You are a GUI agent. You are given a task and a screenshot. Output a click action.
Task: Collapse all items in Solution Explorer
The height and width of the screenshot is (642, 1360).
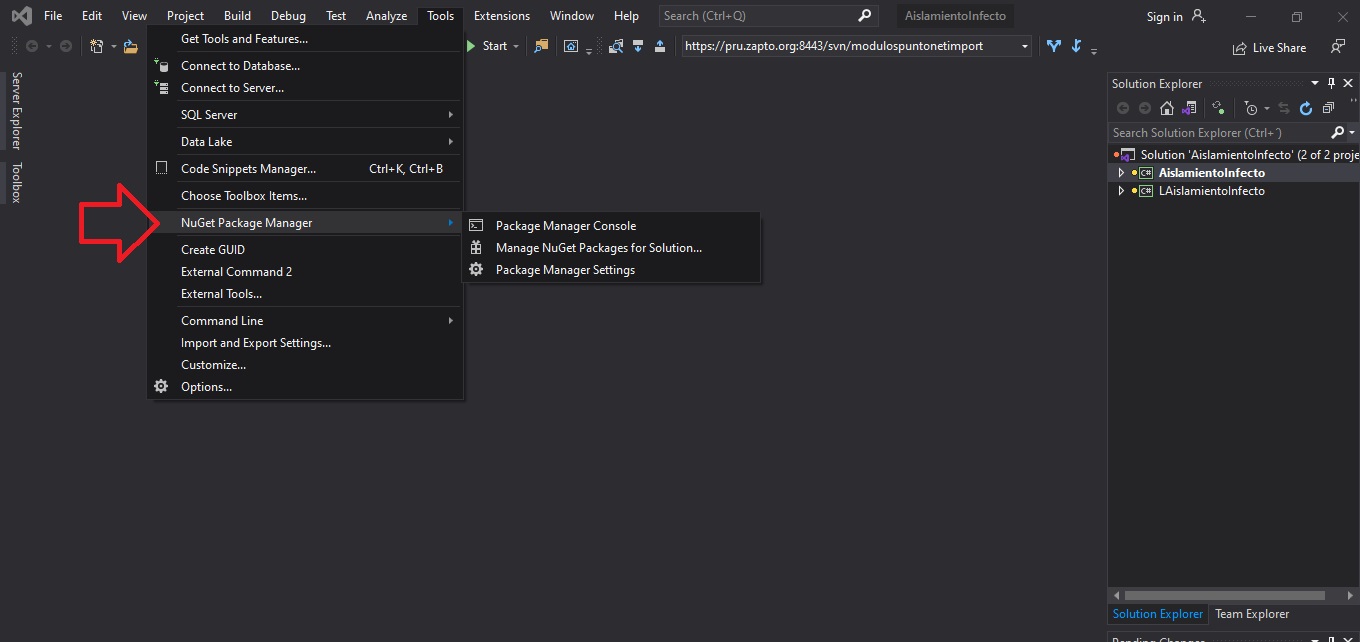pyautogui.click(x=1329, y=108)
